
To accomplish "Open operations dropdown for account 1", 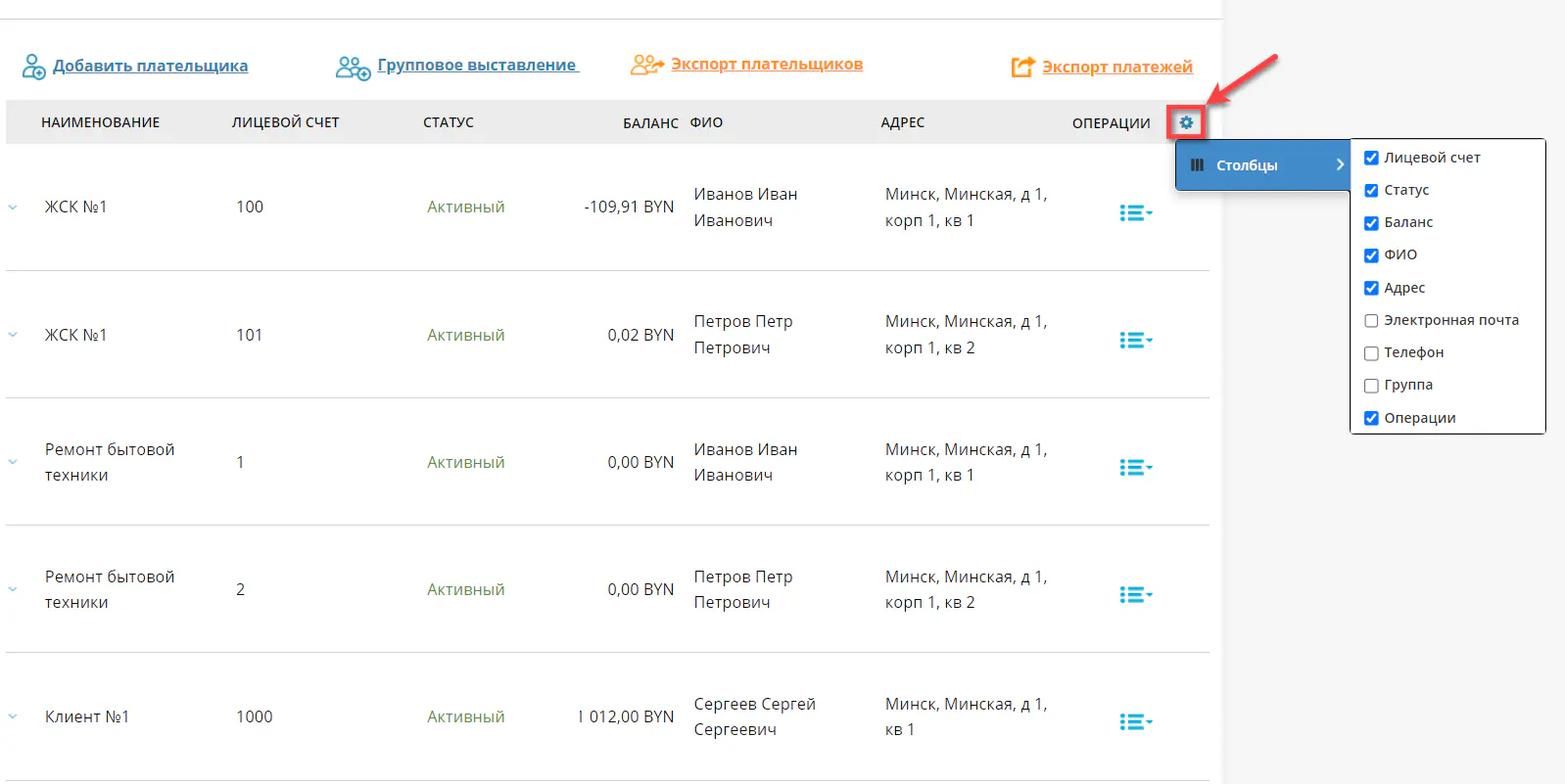I will tap(1135, 468).
